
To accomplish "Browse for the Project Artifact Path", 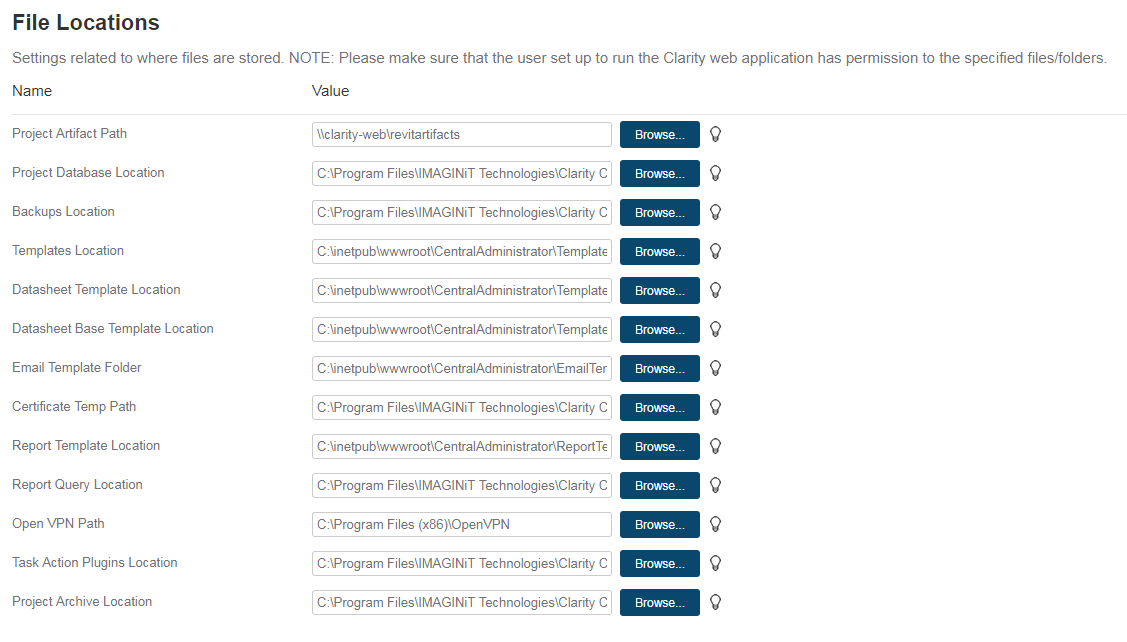I will click(659, 135).
